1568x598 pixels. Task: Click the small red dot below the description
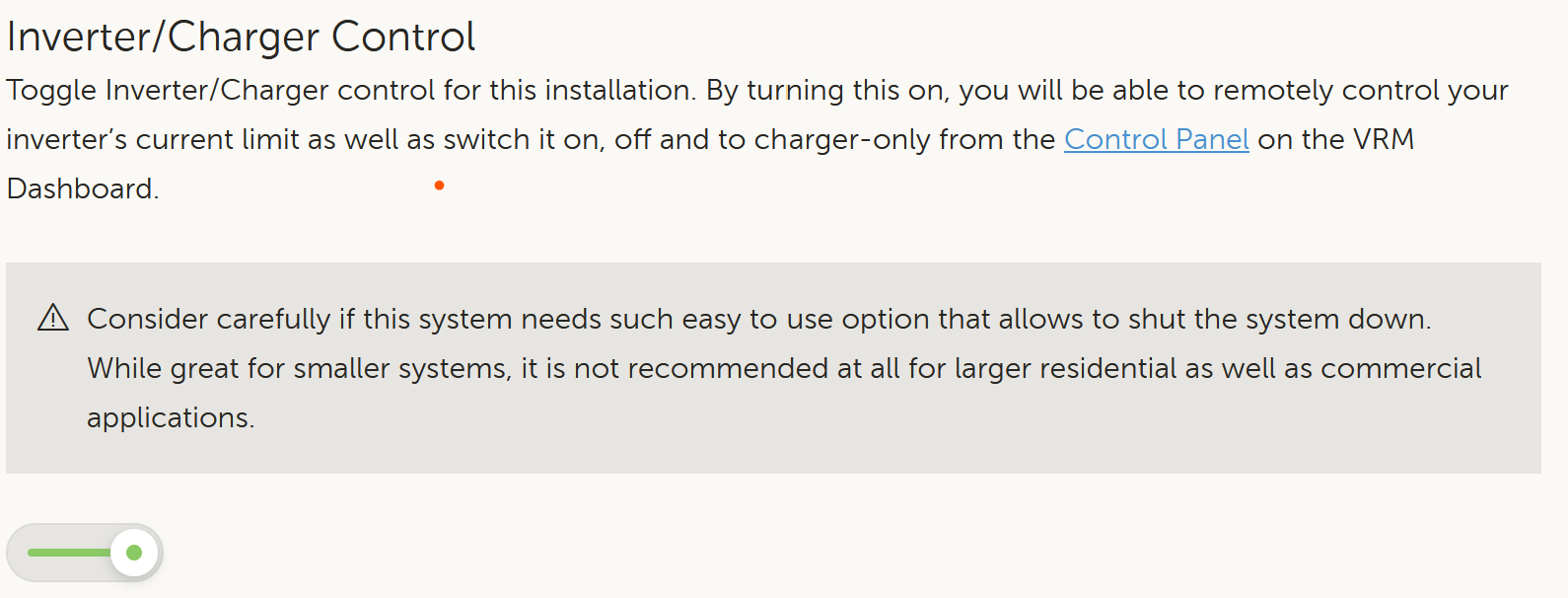(439, 186)
